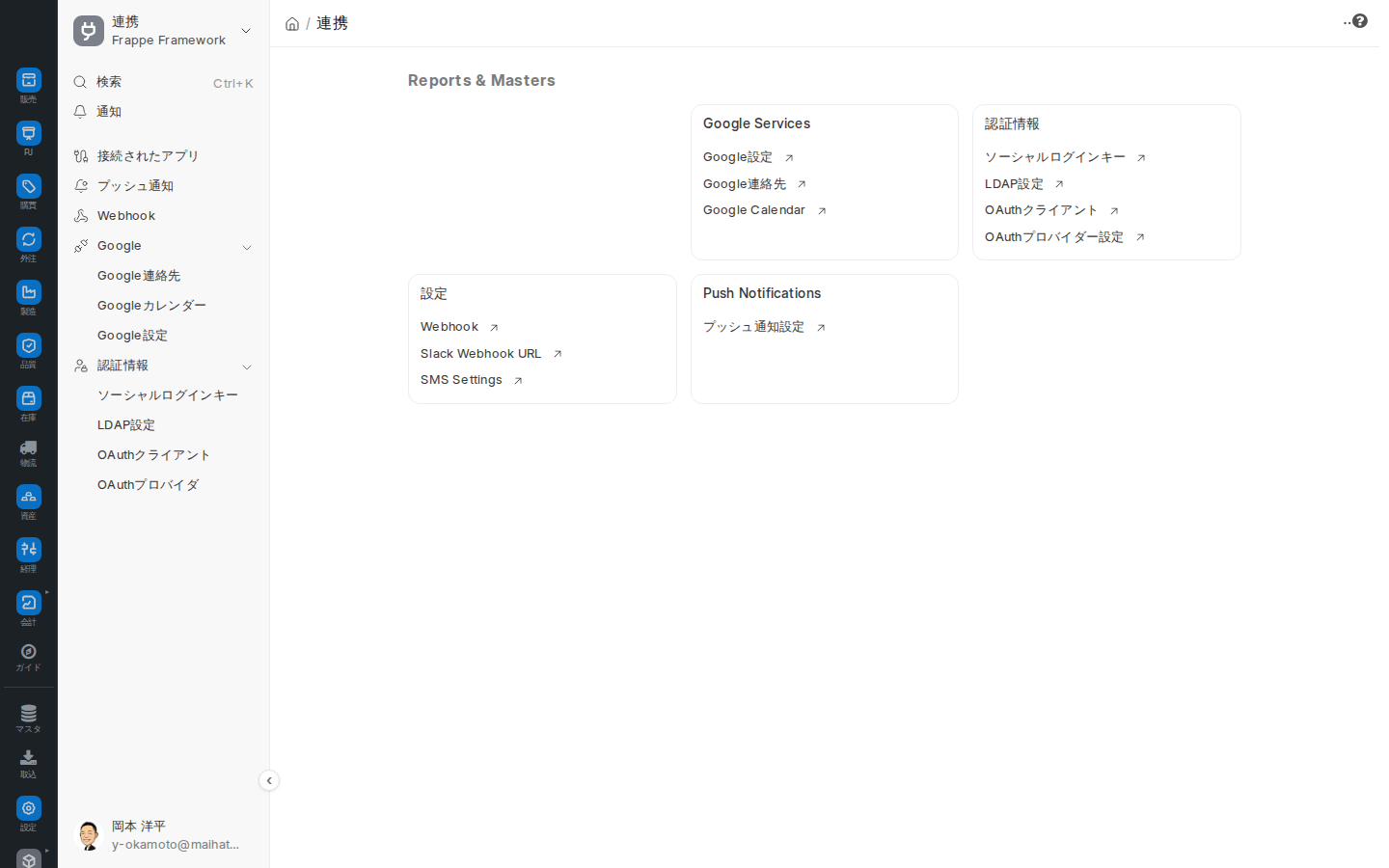The image size is (1389, 868).
Task: Open the 会計 (Accounting) module icon
Action: point(28,603)
